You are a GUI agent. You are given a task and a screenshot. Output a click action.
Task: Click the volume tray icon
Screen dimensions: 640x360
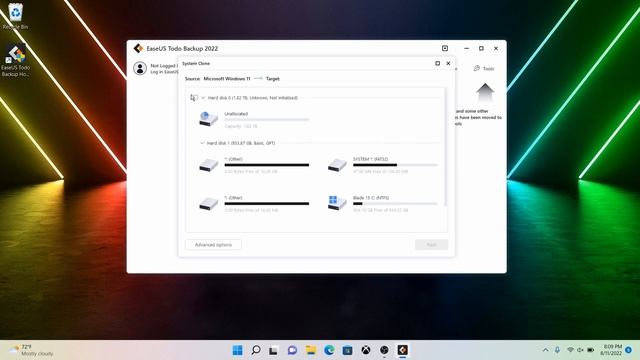(x=580, y=350)
